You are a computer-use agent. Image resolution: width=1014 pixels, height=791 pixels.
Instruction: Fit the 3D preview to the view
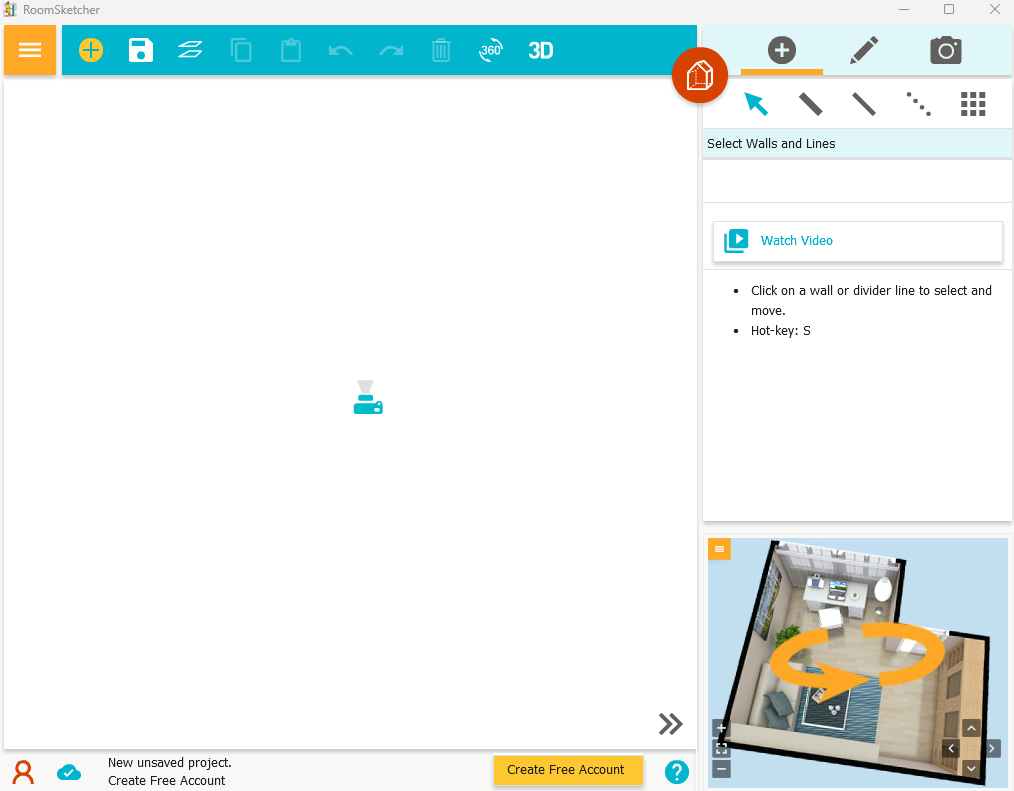pos(721,749)
